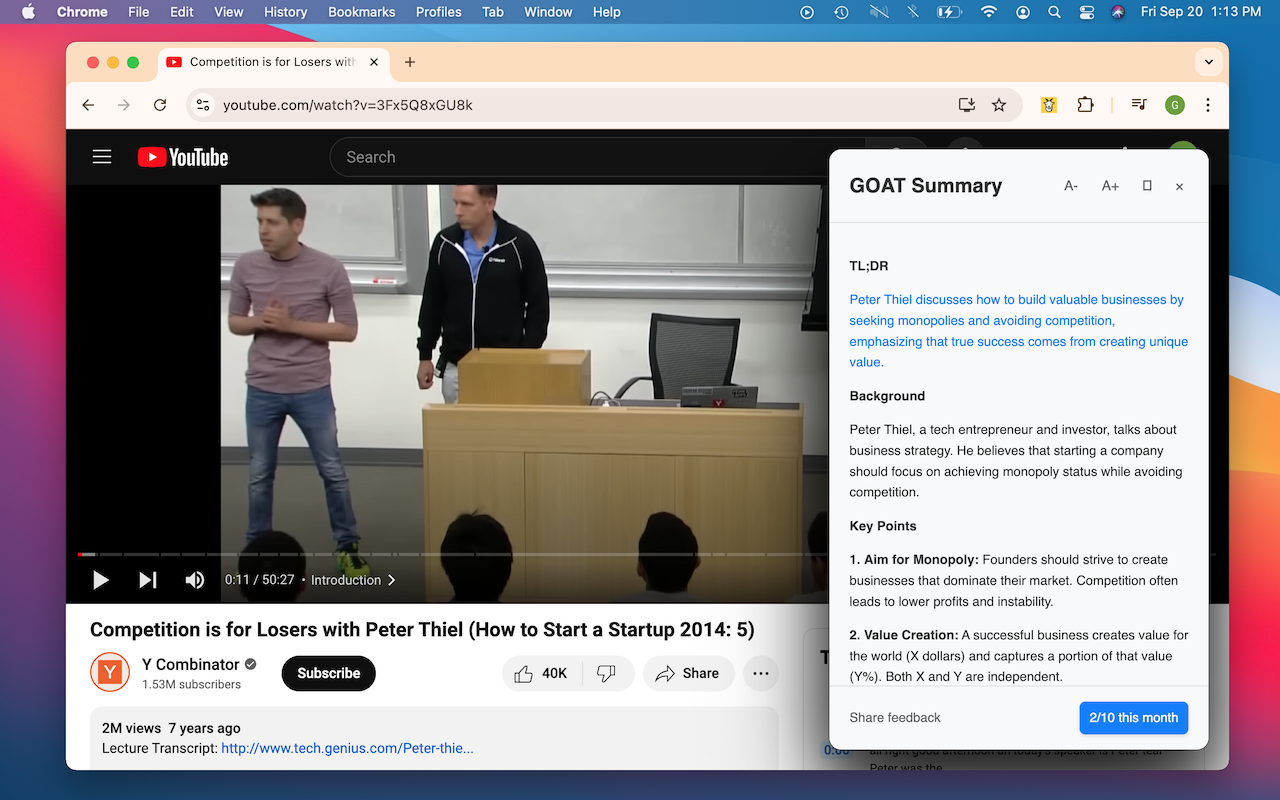Dislike the video
This screenshot has width=1280, height=800.
click(x=607, y=674)
